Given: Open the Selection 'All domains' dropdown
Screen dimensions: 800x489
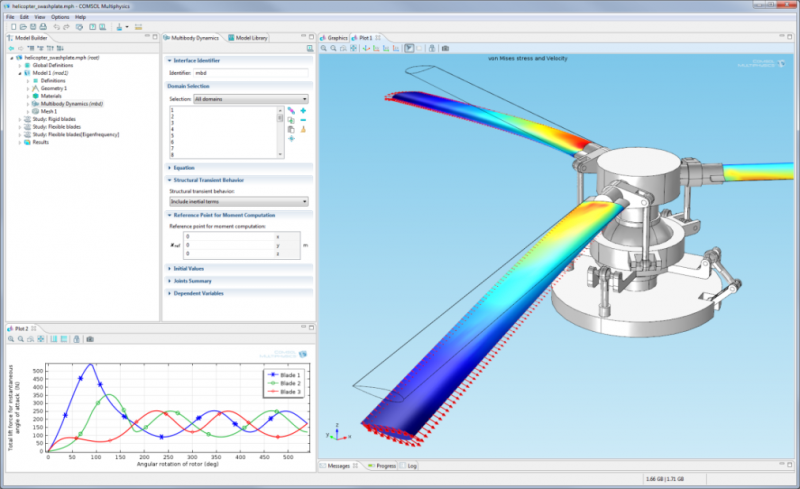Looking at the screenshot, I should click(x=251, y=99).
